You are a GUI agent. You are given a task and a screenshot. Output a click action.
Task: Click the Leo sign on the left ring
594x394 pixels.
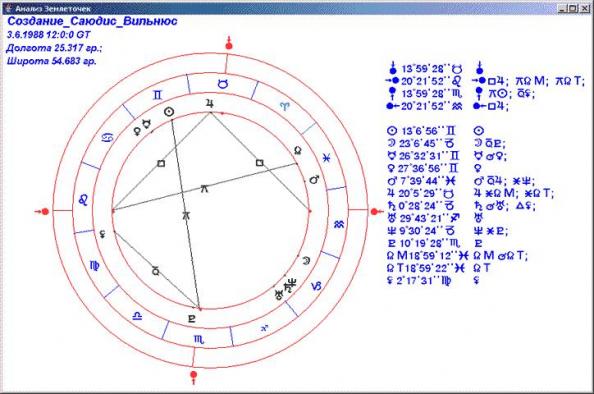(x=83, y=200)
